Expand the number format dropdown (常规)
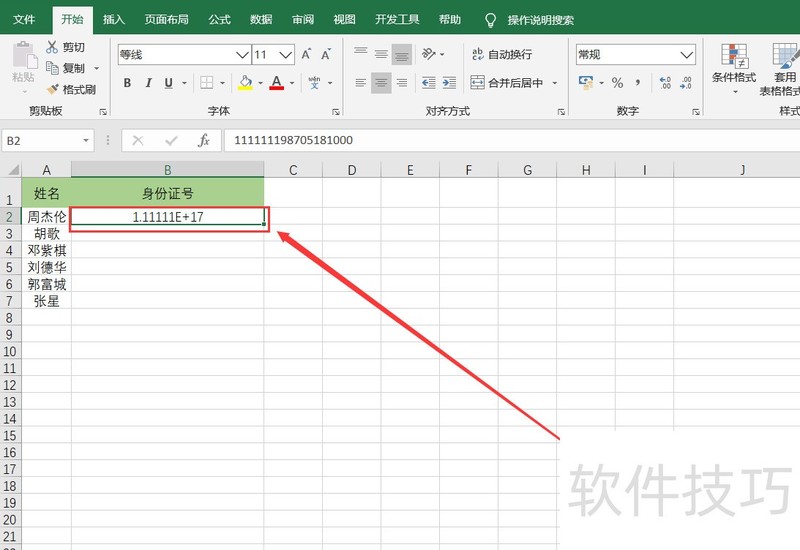The image size is (800, 550). [x=687, y=55]
